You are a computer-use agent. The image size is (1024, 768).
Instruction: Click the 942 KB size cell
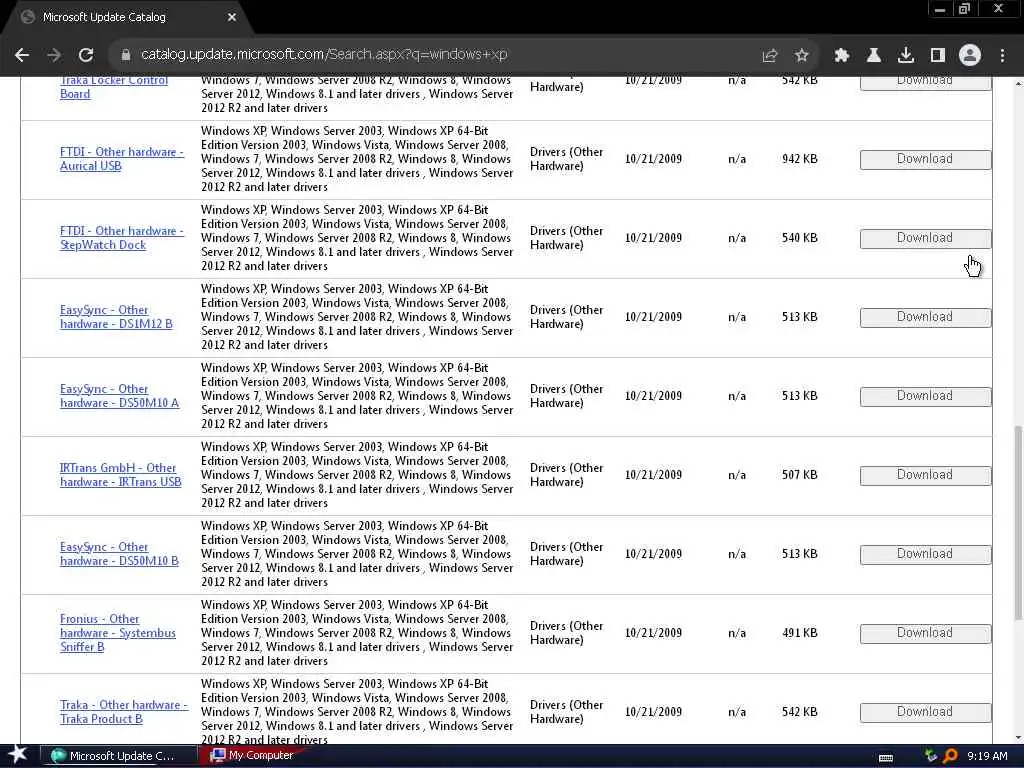pos(799,159)
